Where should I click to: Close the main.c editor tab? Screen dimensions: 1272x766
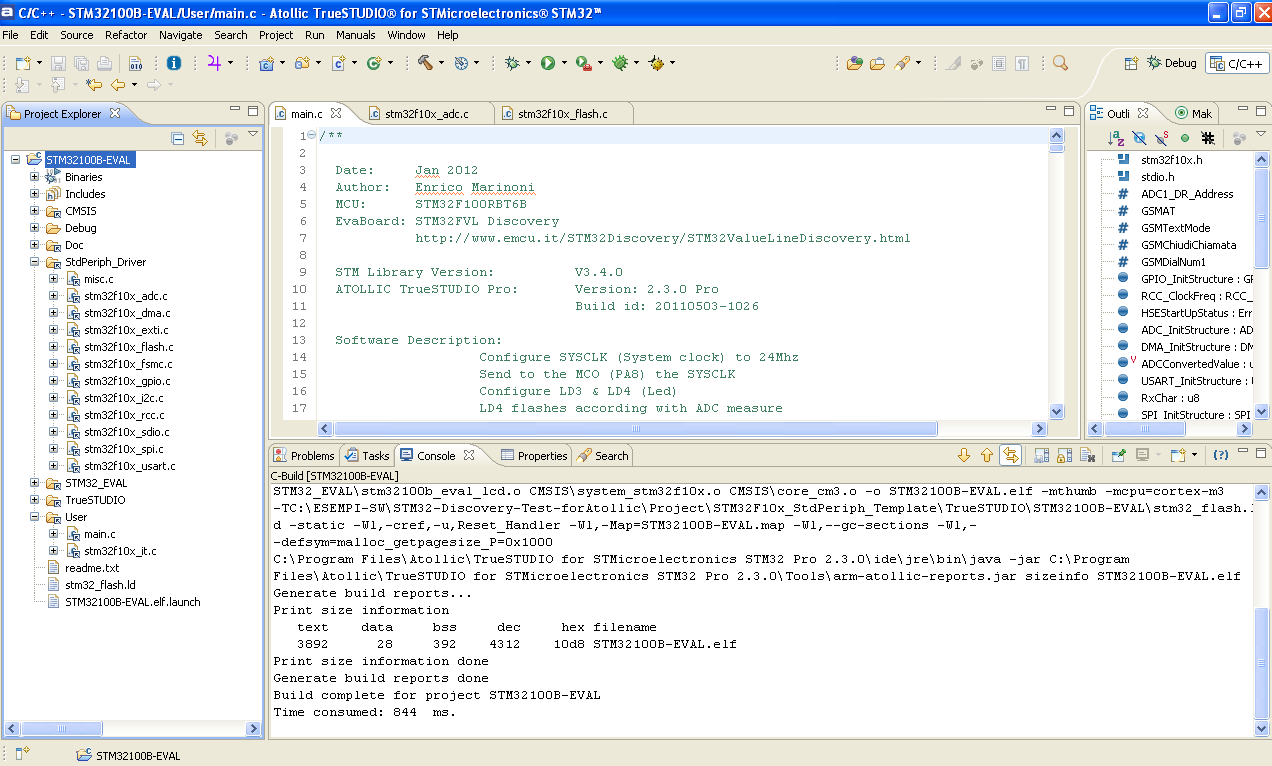coord(336,113)
